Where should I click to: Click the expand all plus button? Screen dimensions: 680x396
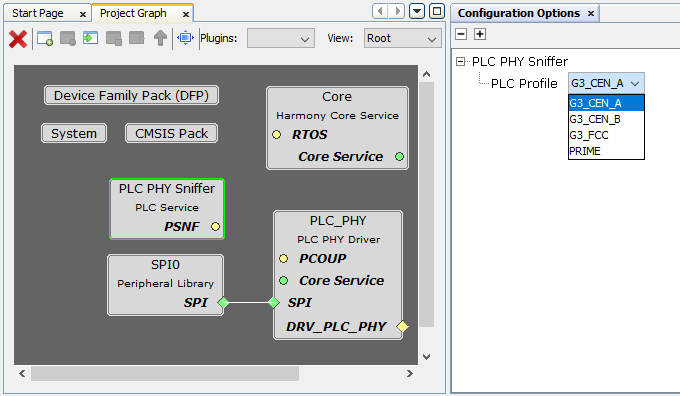coord(480,34)
